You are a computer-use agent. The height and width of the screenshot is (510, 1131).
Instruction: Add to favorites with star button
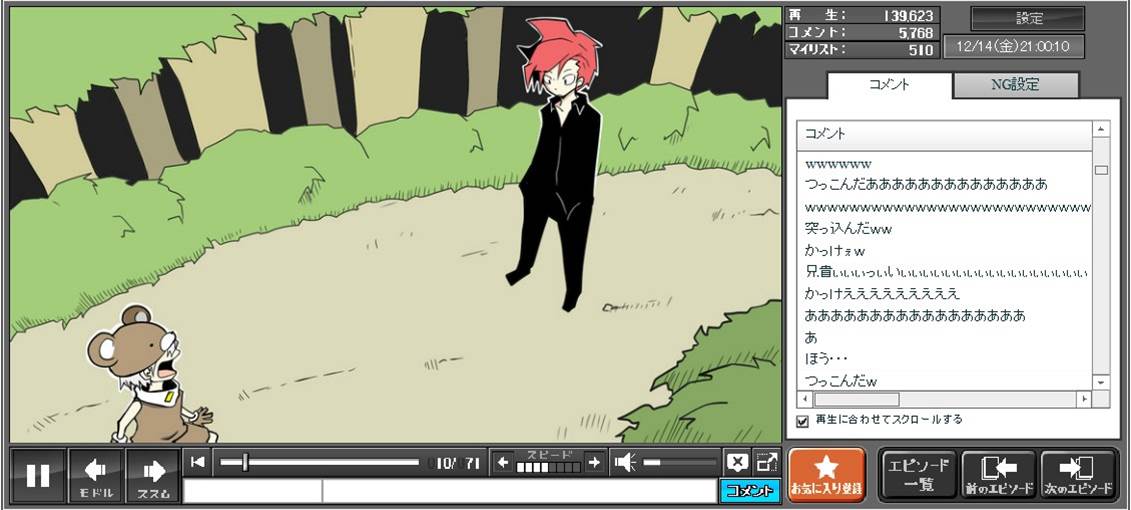coord(826,474)
